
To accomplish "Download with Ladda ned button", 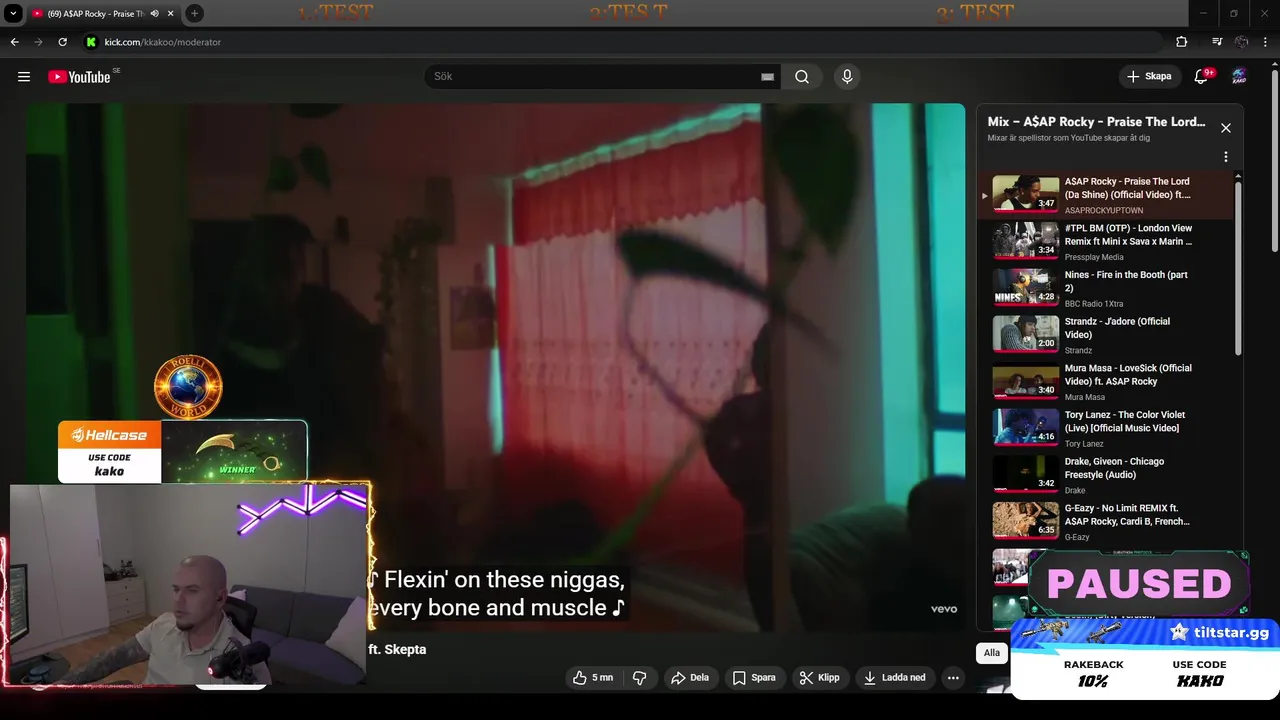I will pyautogui.click(x=895, y=678).
